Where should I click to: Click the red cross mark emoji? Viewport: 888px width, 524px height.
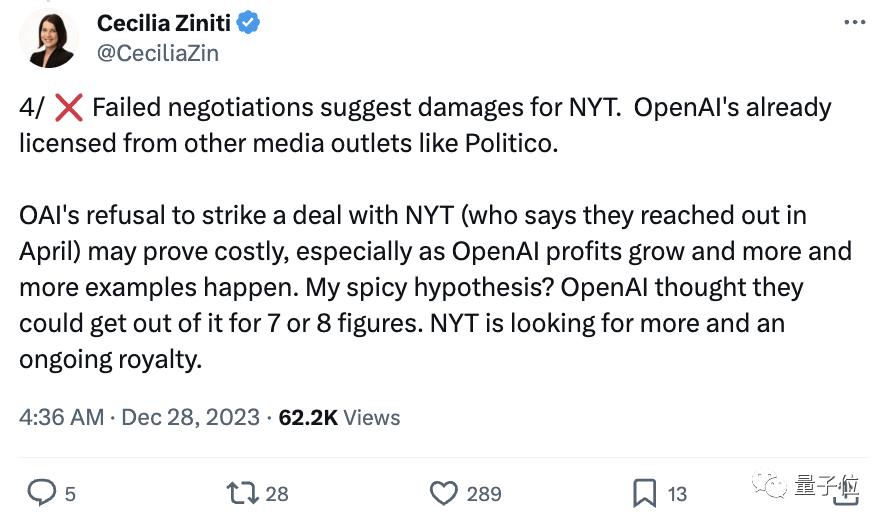(69, 107)
